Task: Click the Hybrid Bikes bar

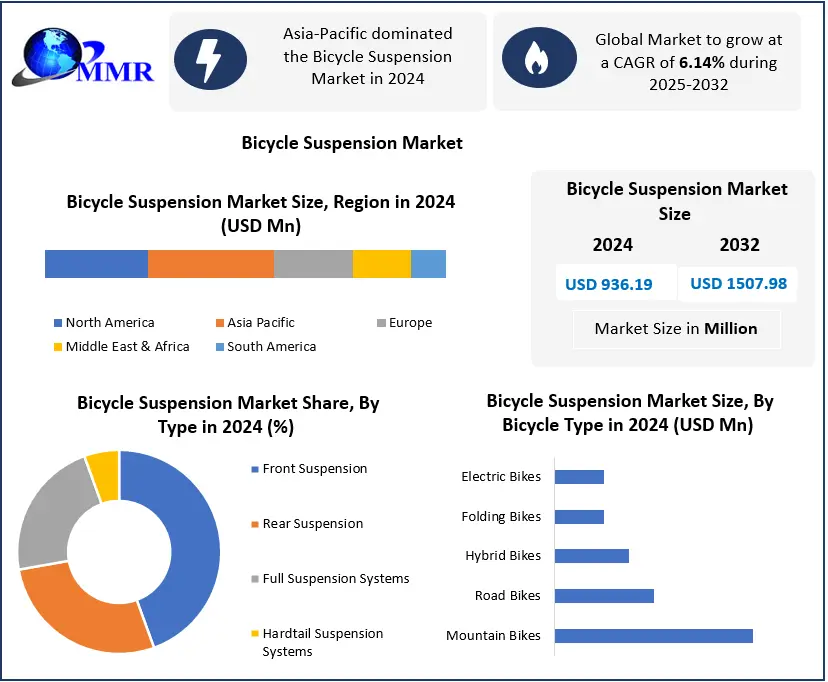Action: [591, 556]
